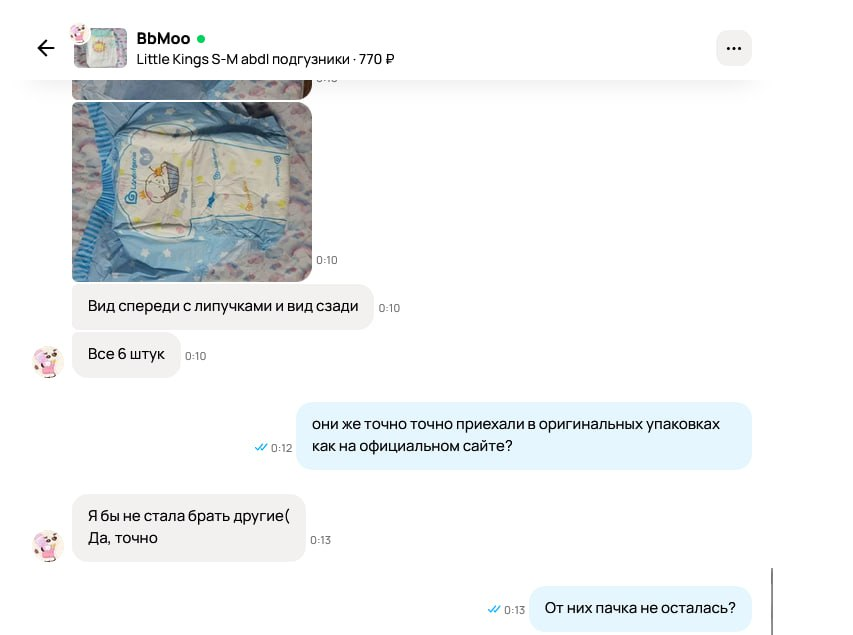Open the three-dot more options menu

tap(733, 48)
